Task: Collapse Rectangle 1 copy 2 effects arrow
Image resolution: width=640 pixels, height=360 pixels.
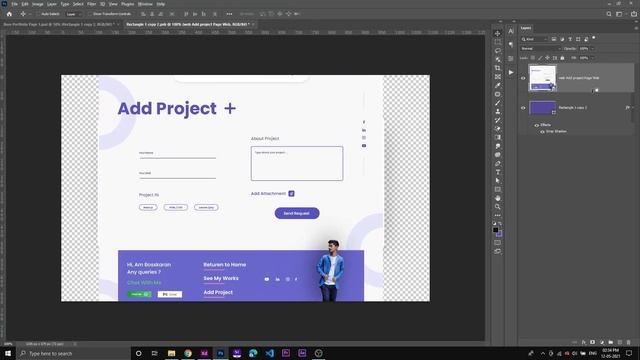Action: 632,108
